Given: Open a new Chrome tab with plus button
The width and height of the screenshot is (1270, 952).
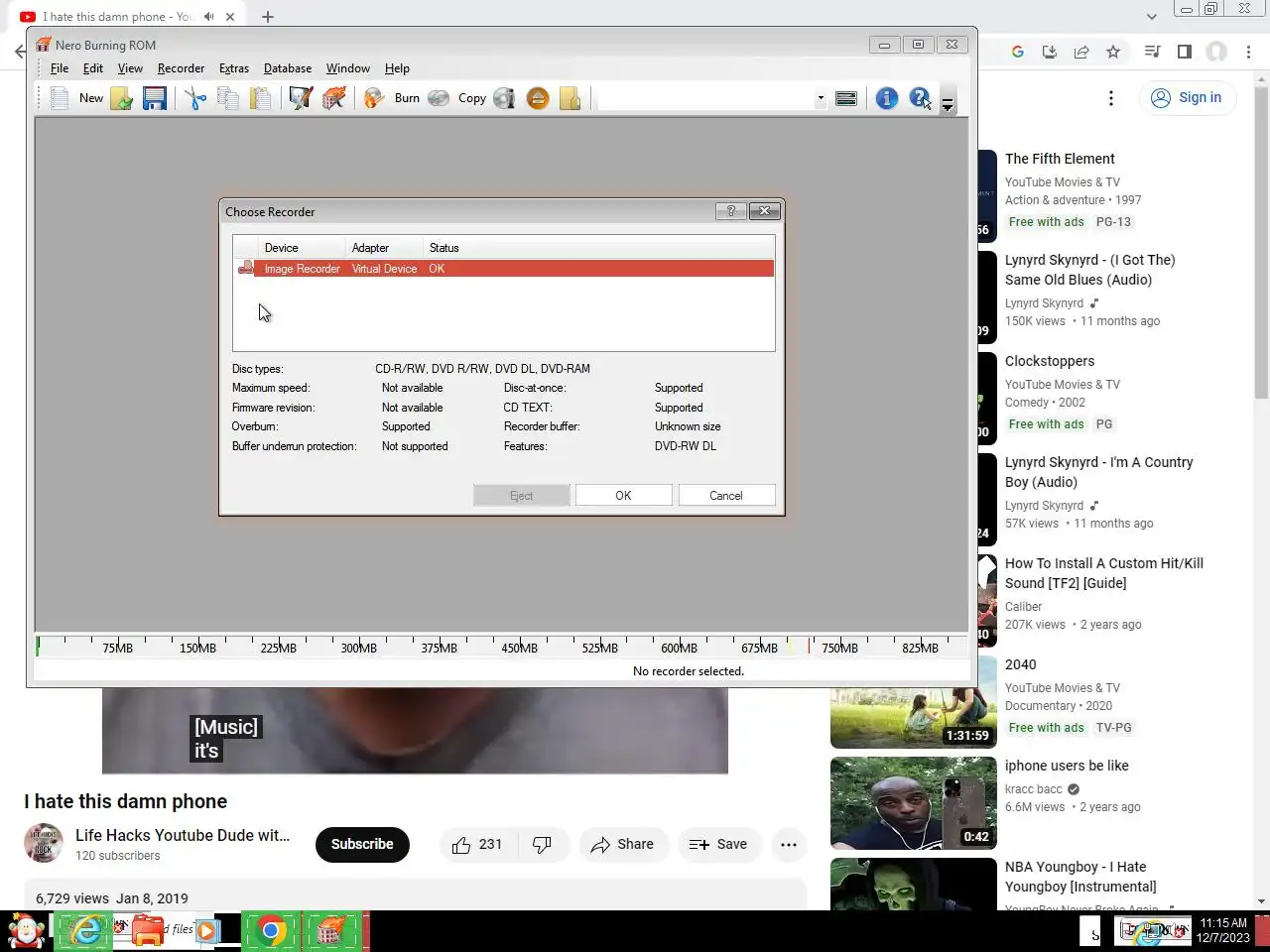Looking at the screenshot, I should tap(268, 17).
